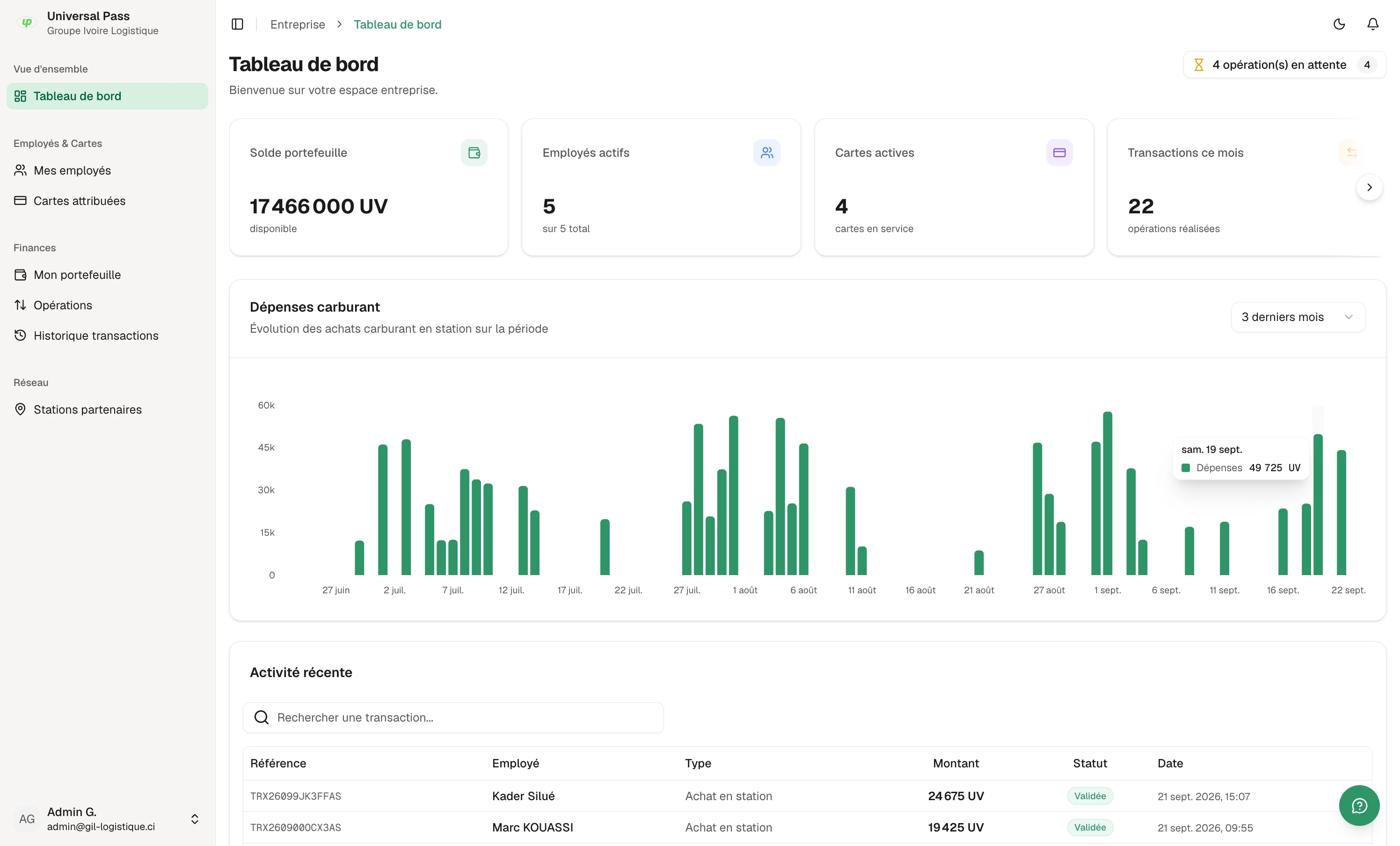This screenshot has width=1400, height=846.
Task: Click the Entreprise breadcrumb link
Action: coord(298,24)
